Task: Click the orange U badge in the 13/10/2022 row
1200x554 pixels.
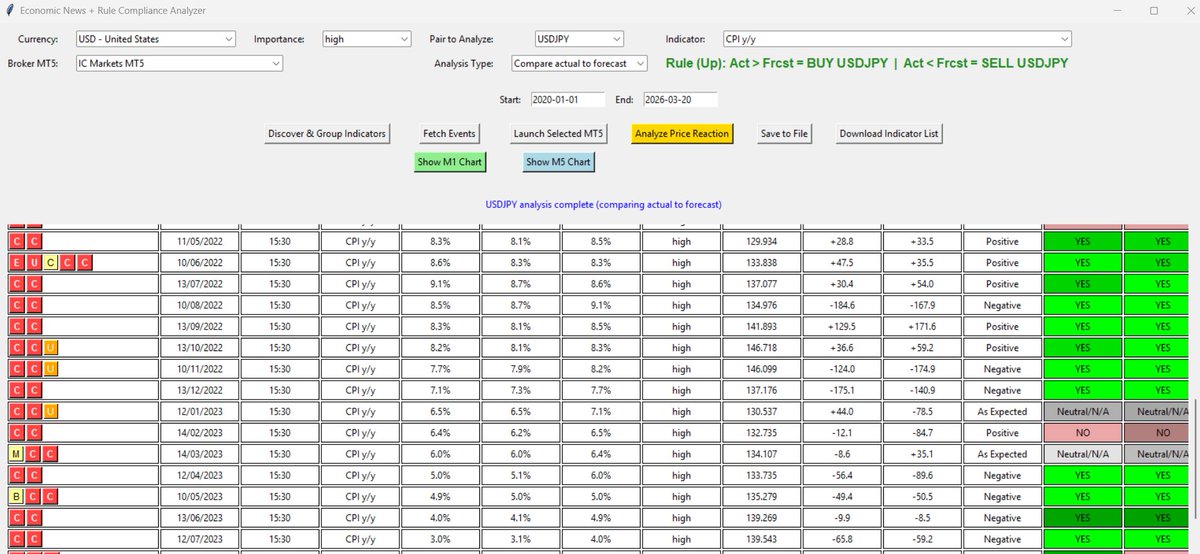Action: click(x=51, y=347)
